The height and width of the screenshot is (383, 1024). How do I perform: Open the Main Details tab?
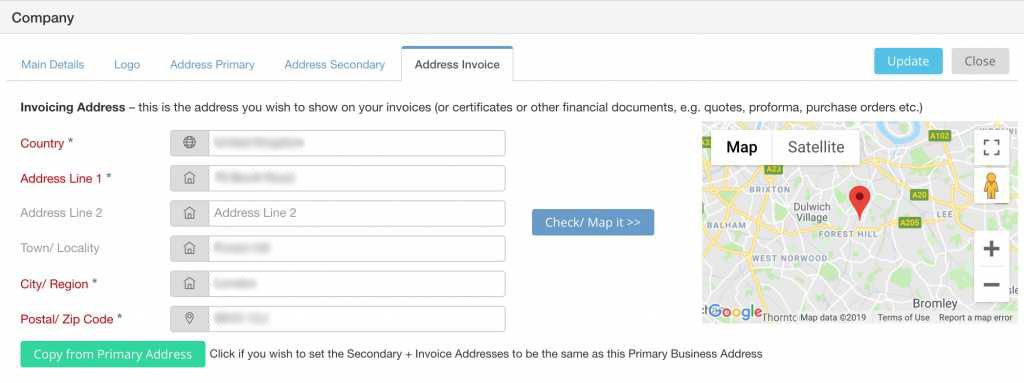click(x=53, y=65)
